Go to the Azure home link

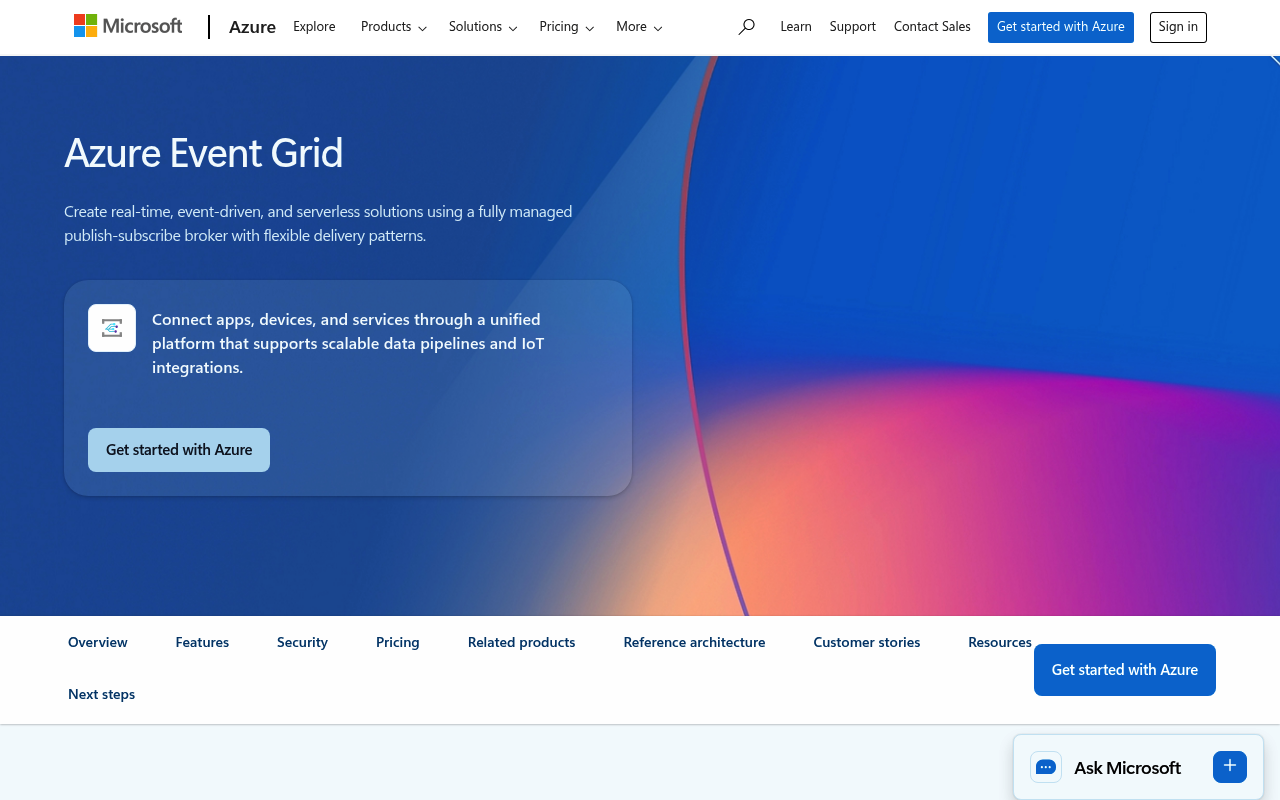[252, 27]
